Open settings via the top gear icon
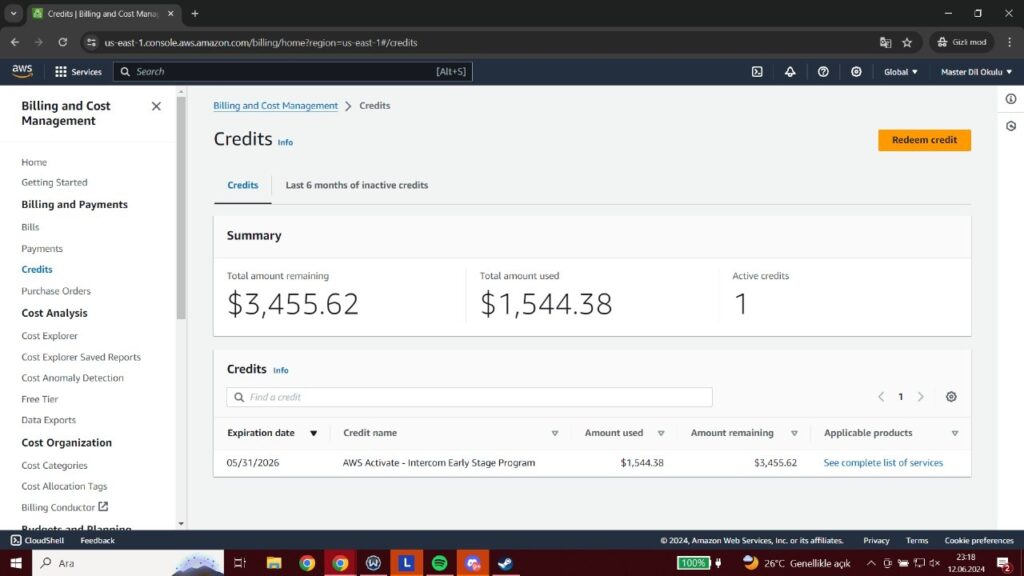This screenshot has height=576, width=1024. point(855,71)
